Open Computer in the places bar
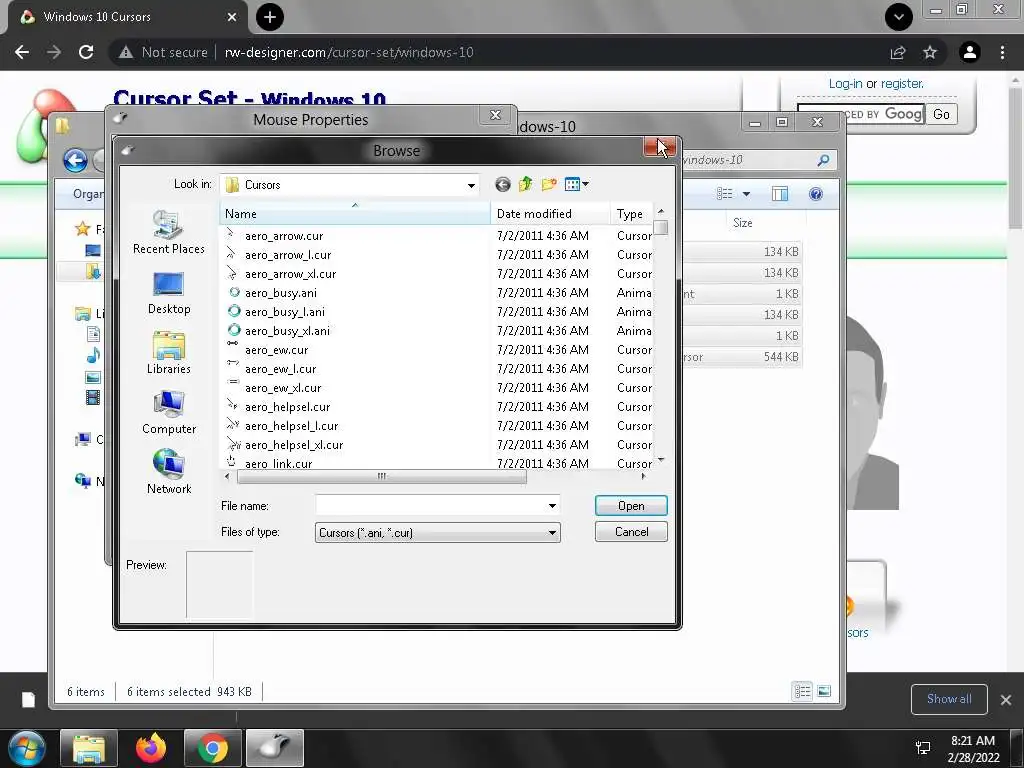Viewport: 1024px width, 768px height. [x=168, y=413]
